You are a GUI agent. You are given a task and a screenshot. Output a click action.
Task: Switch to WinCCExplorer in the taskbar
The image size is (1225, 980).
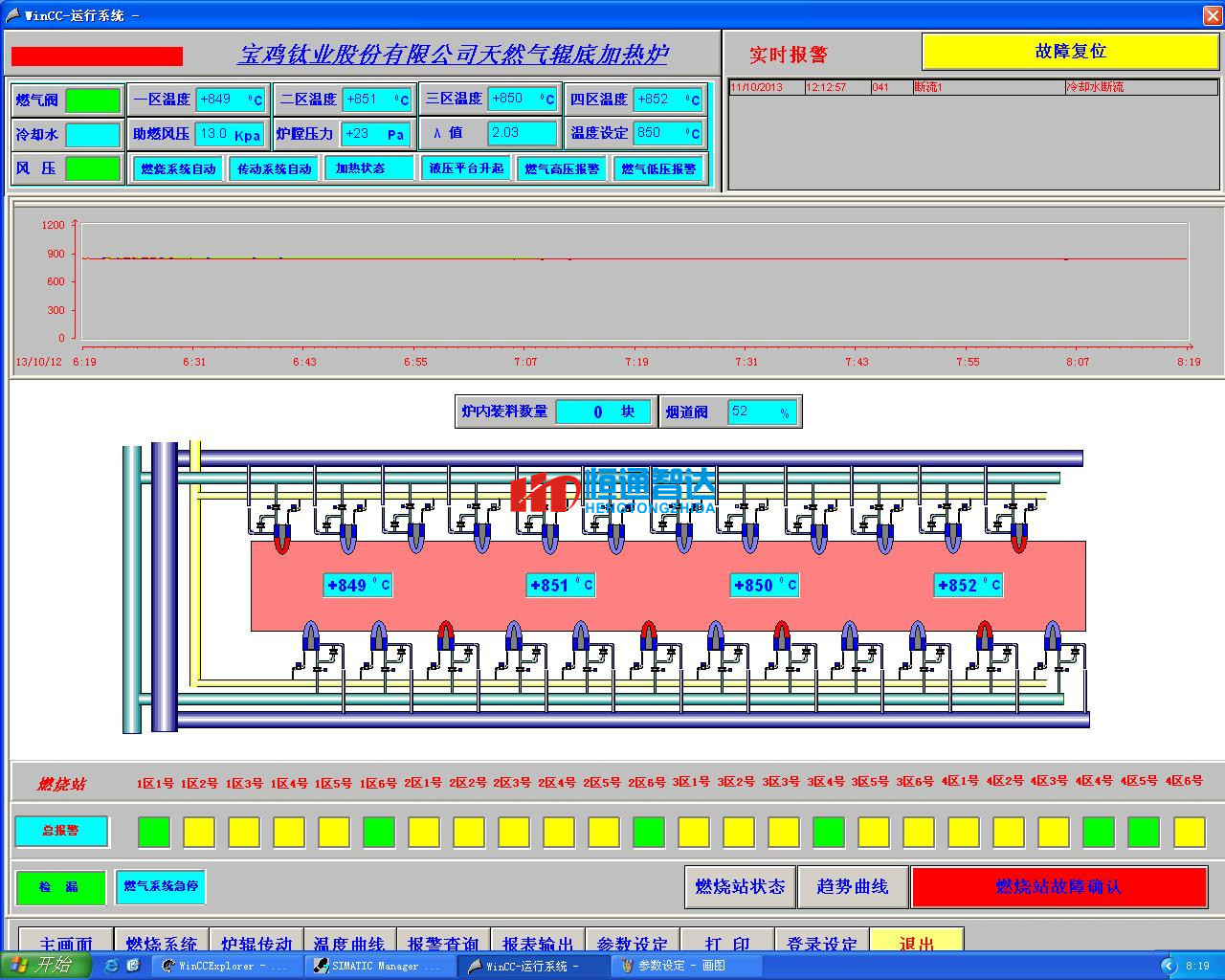(x=227, y=966)
